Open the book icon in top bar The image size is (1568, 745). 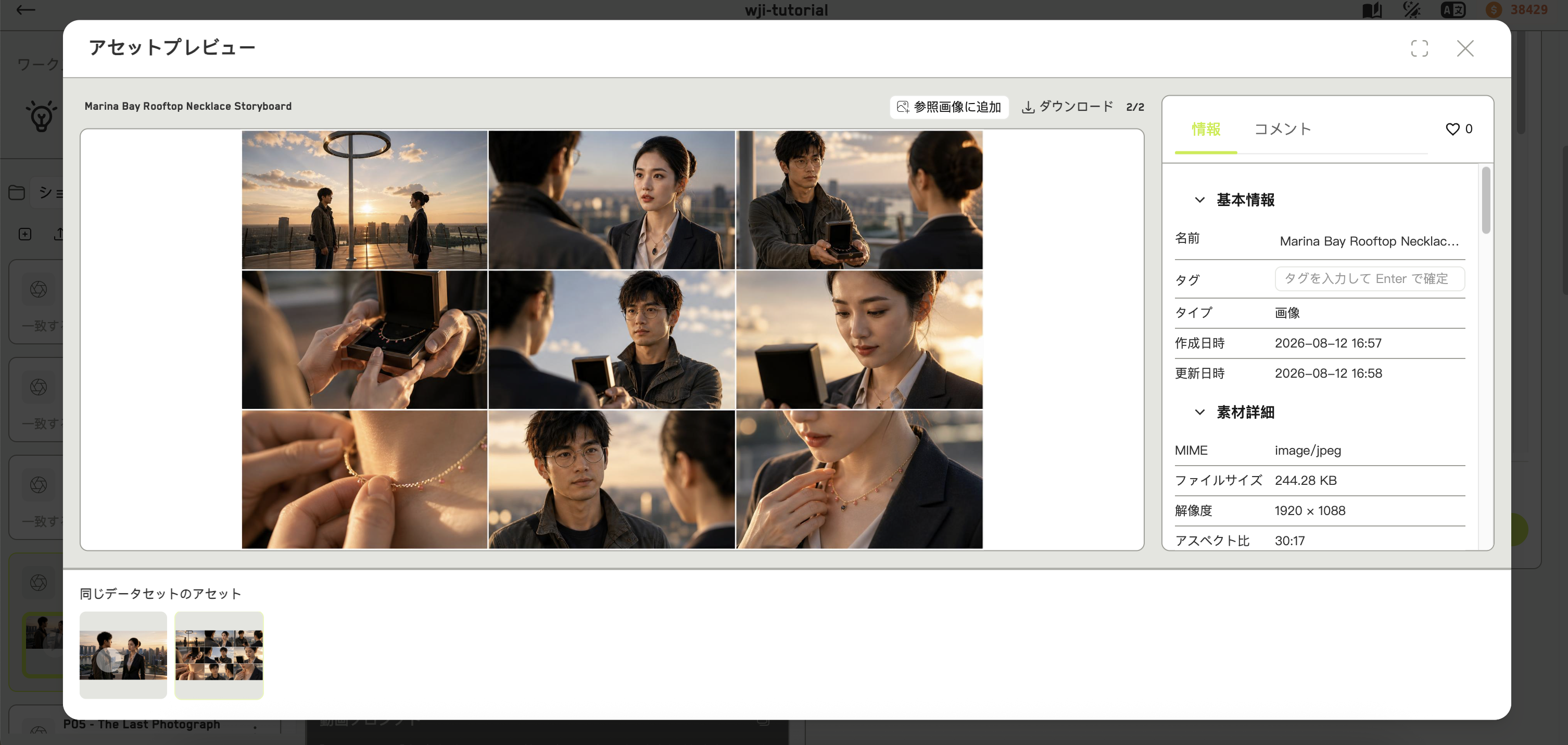[1371, 10]
